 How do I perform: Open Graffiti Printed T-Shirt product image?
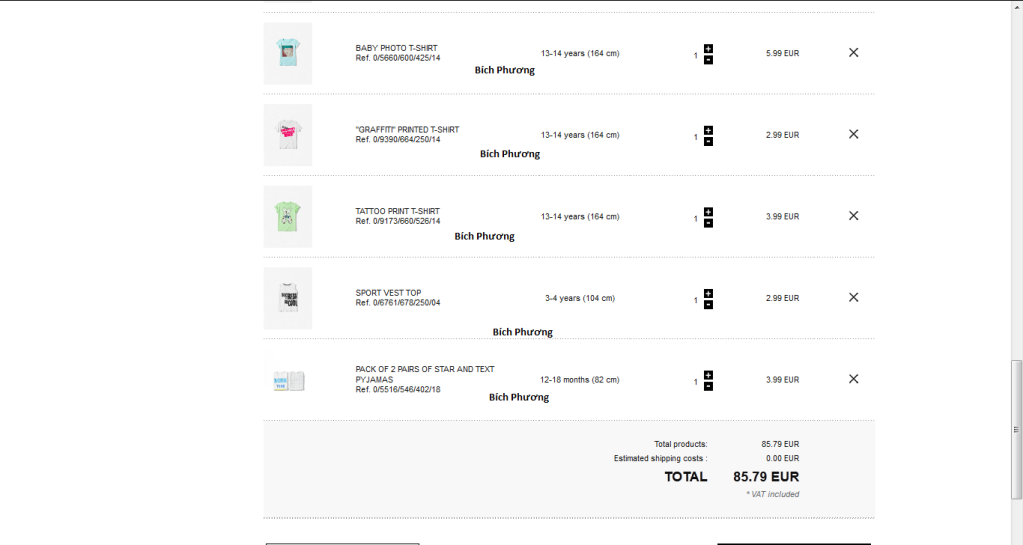(288, 134)
